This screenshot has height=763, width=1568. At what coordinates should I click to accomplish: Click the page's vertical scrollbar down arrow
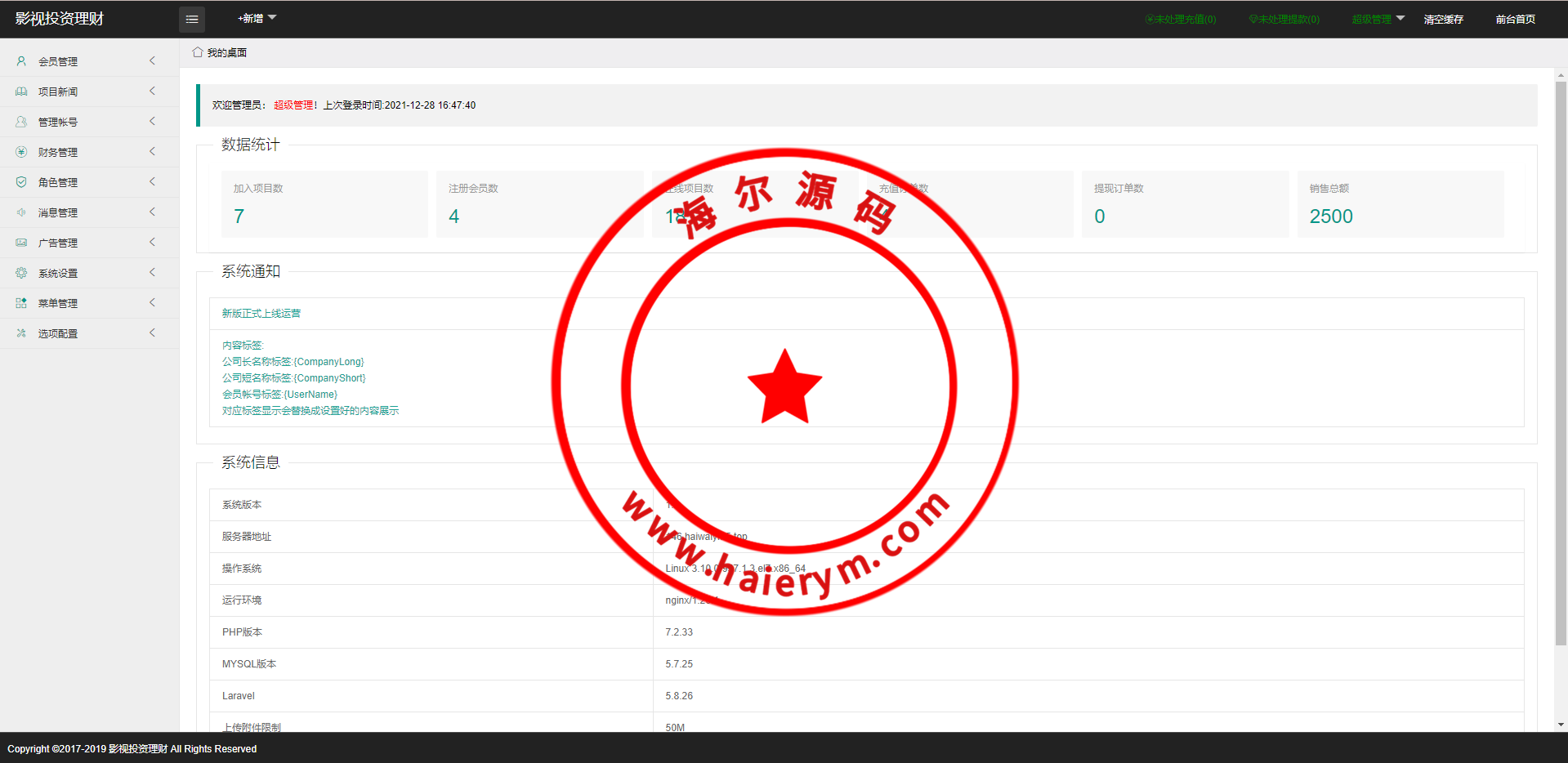[x=1561, y=724]
